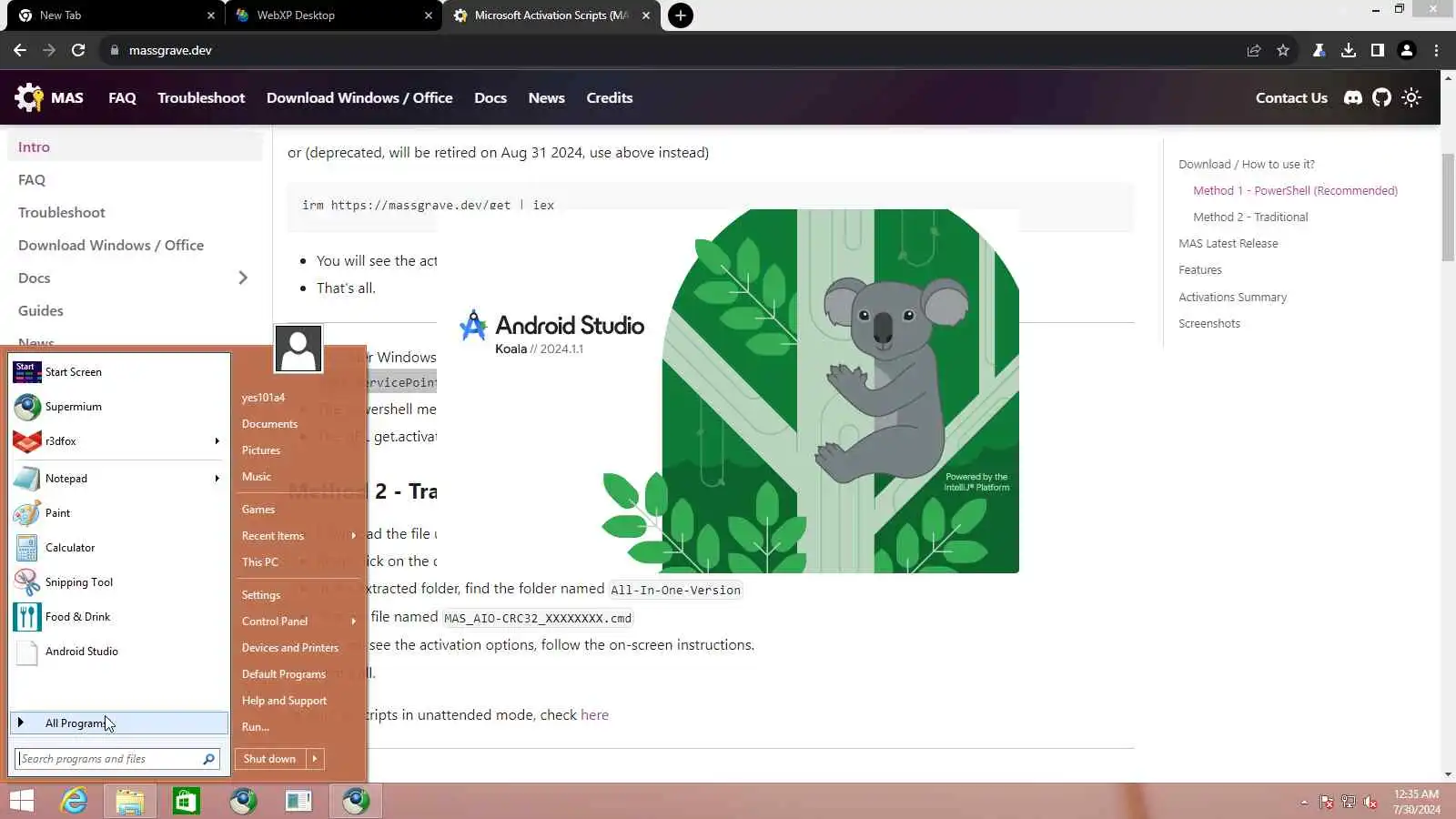Viewport: 1456px width, 819px height.
Task: Open the browser downloads icon
Action: pos(1349,50)
